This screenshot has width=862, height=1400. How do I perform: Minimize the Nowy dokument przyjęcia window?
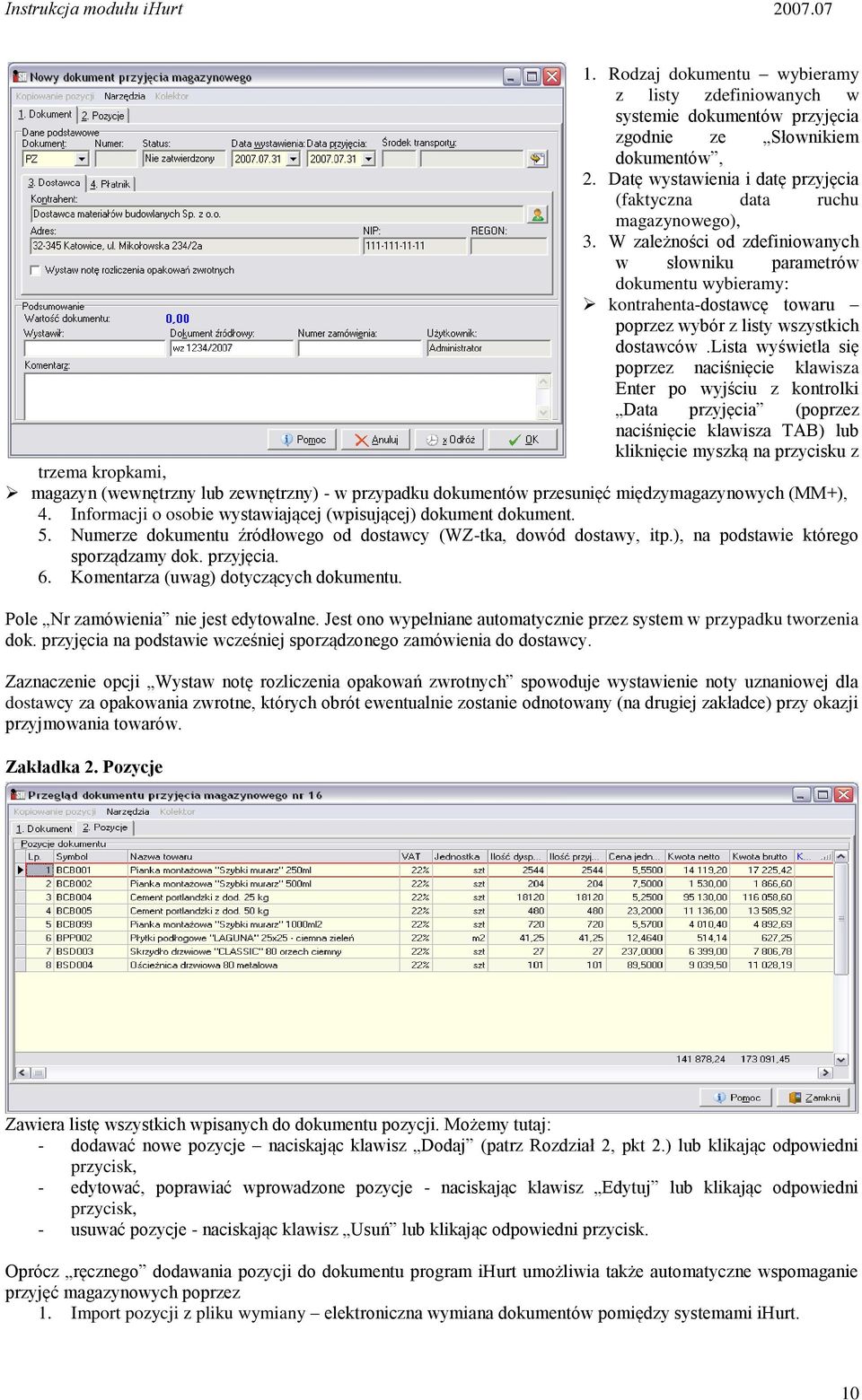(512, 77)
